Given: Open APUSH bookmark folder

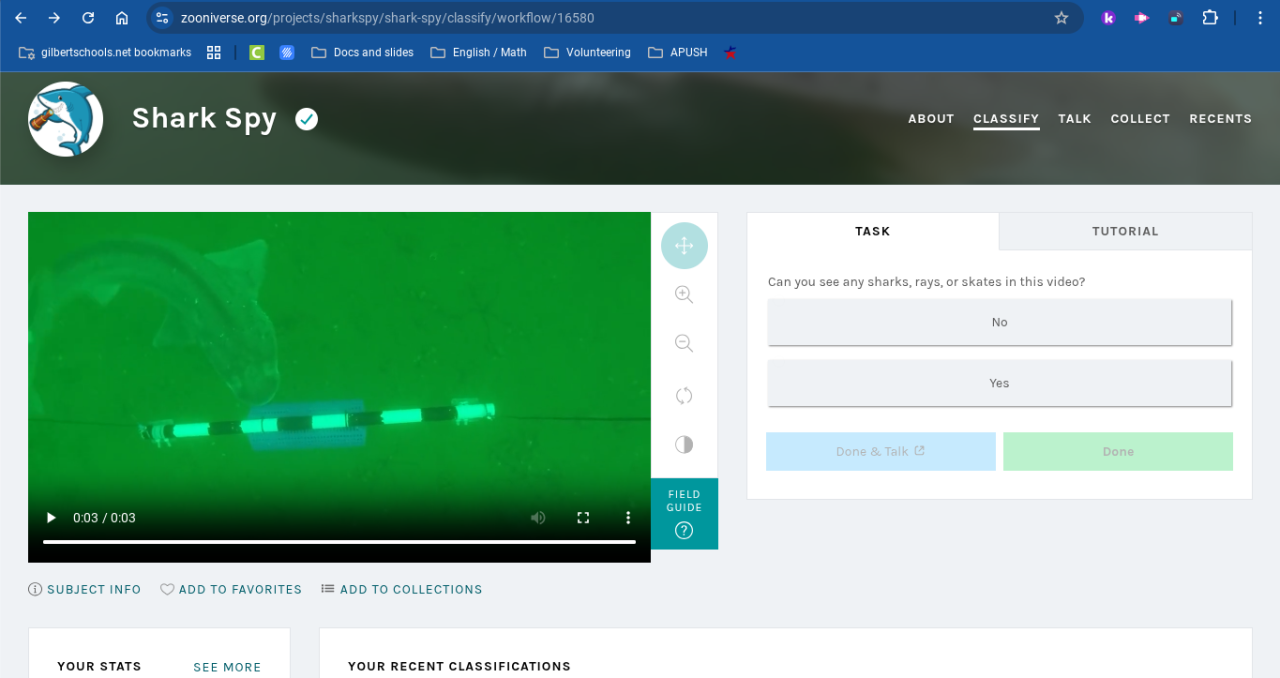Looking at the screenshot, I should pos(677,52).
